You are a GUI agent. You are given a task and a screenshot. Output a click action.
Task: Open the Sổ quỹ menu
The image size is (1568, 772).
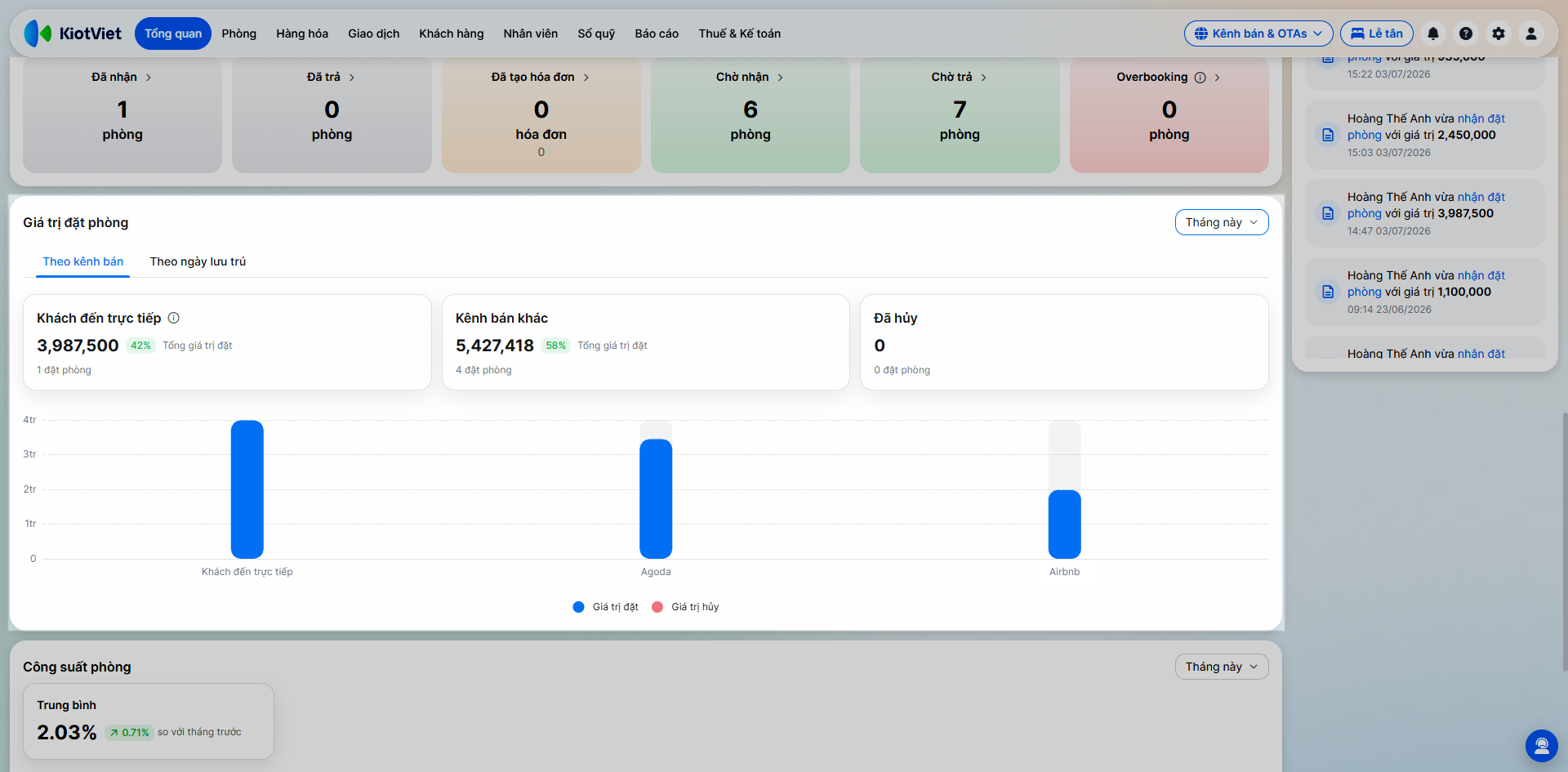pyautogui.click(x=596, y=33)
